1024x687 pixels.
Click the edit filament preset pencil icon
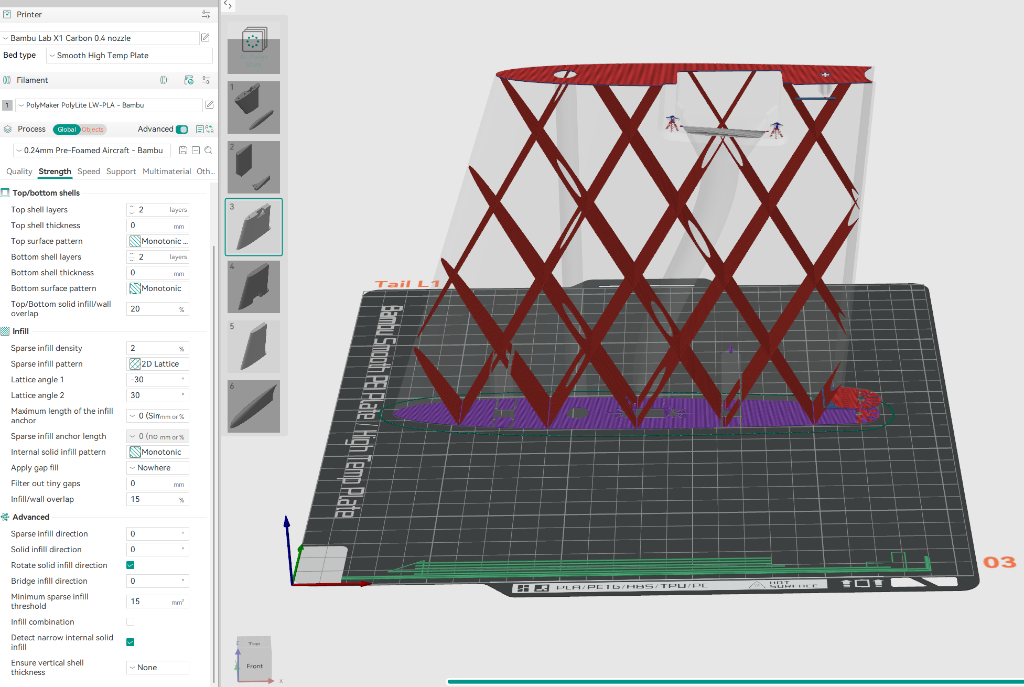(209, 105)
